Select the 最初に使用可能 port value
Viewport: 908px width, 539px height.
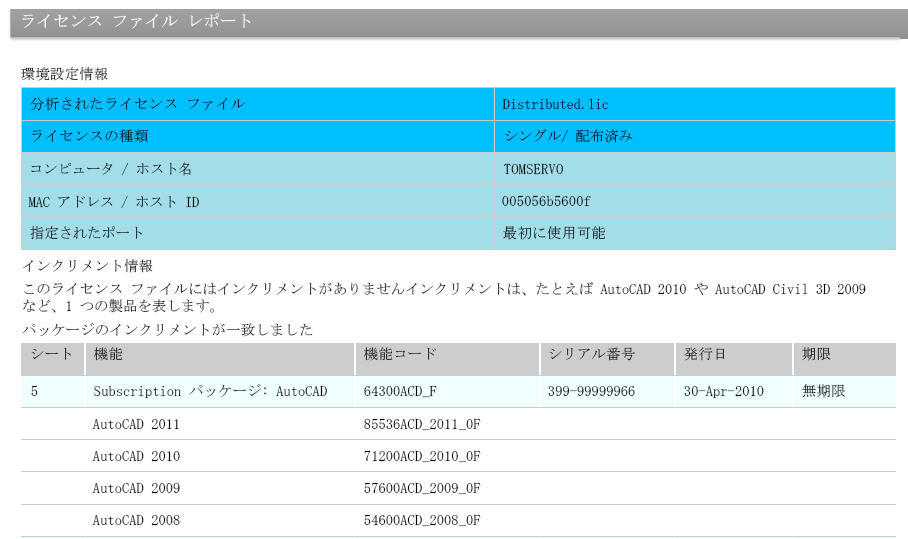click(x=554, y=233)
